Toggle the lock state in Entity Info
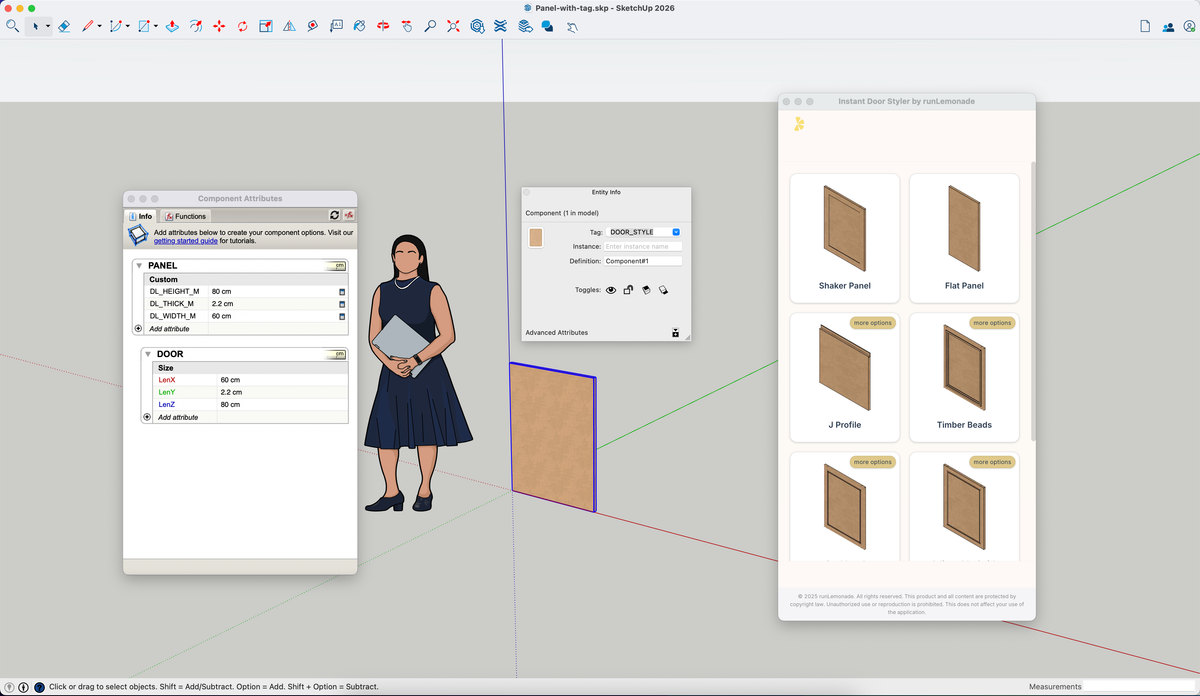1200x696 pixels. [628, 290]
